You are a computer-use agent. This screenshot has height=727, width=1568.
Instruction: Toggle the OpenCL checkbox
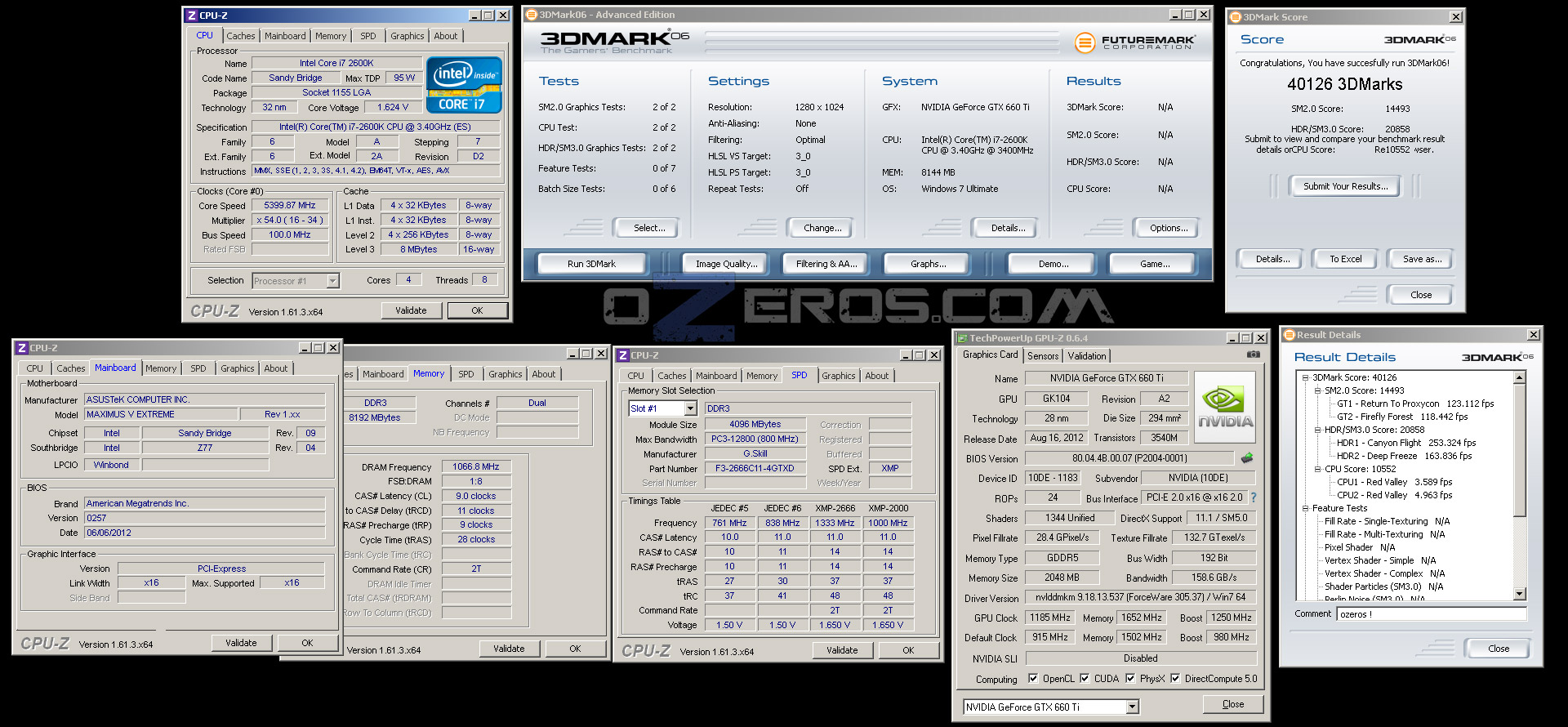coord(1033,678)
